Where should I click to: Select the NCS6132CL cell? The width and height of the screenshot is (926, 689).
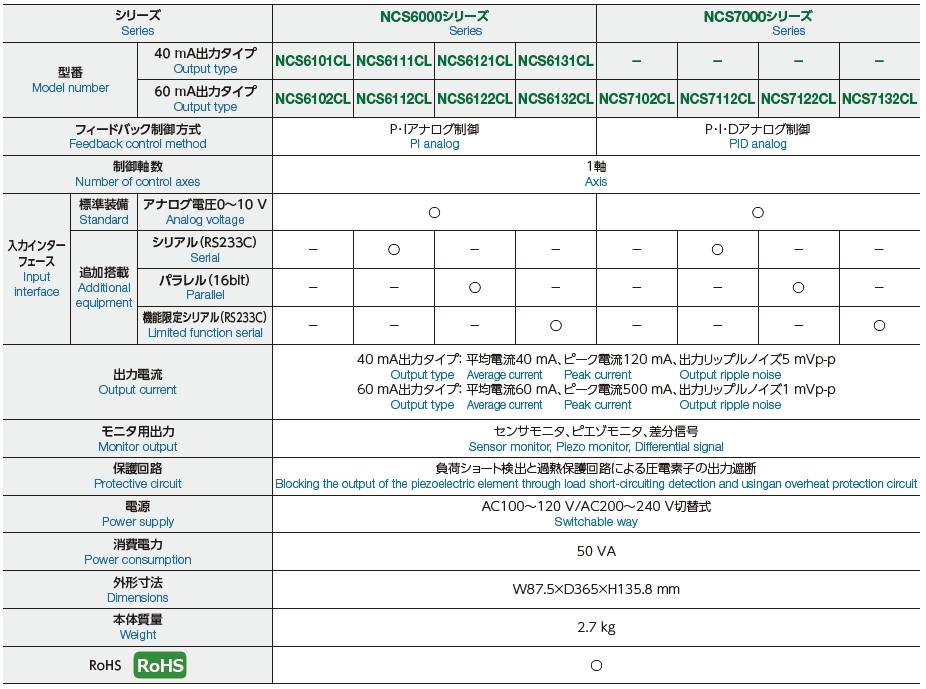pyautogui.click(x=556, y=99)
